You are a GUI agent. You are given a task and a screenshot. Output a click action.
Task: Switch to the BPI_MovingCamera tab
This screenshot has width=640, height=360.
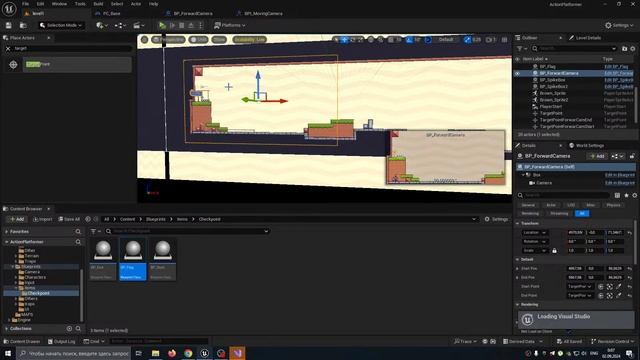pyautogui.click(x=263, y=13)
